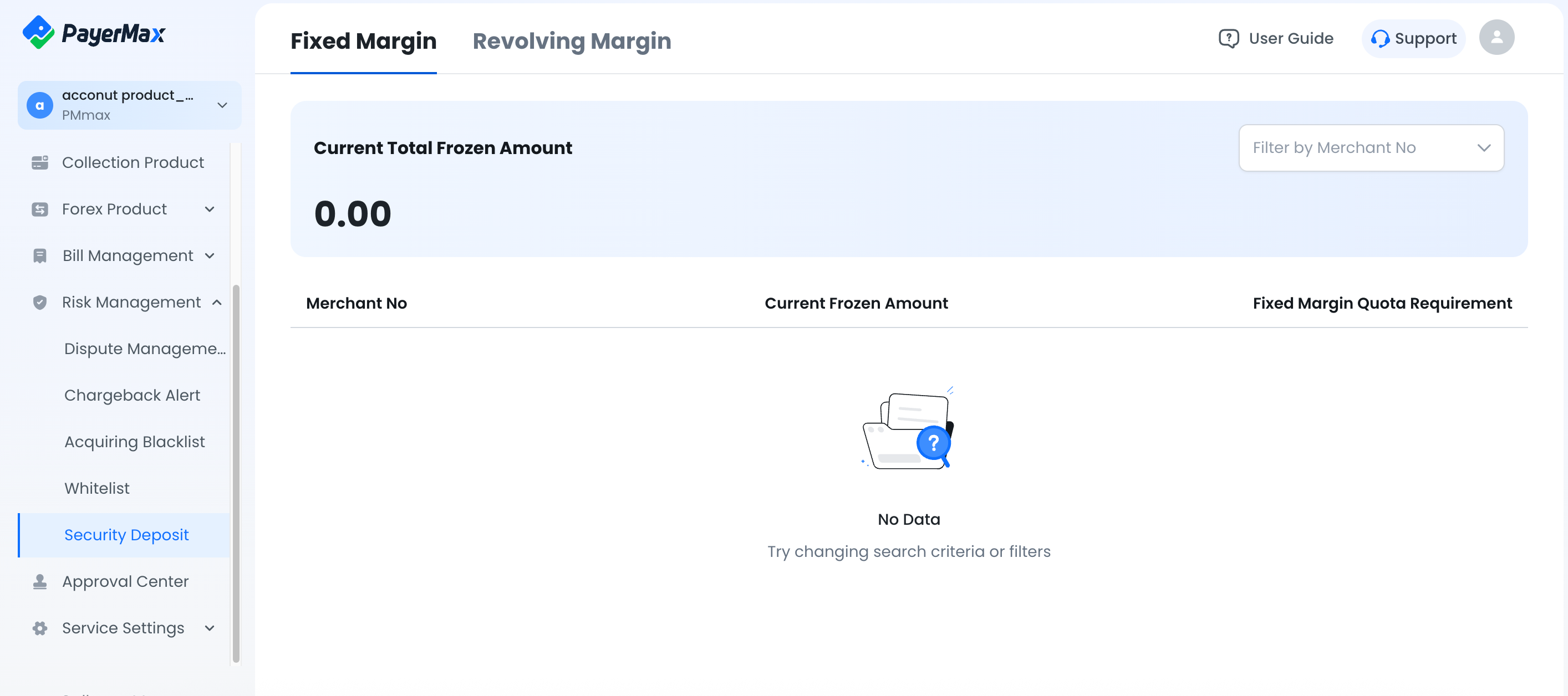Click the Risk Management shield icon
Screen dimensions: 1568x696
point(39,303)
